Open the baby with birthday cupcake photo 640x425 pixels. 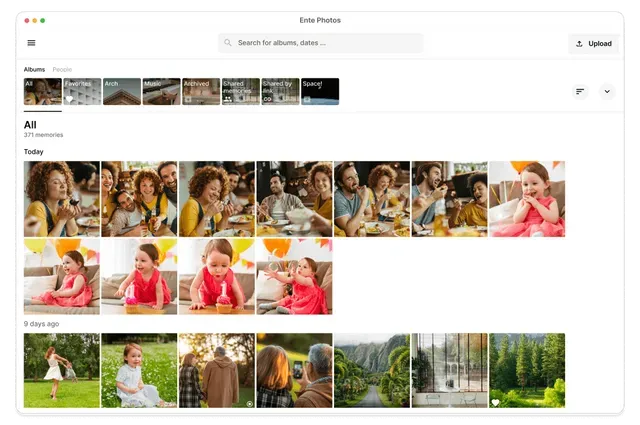(x=217, y=276)
